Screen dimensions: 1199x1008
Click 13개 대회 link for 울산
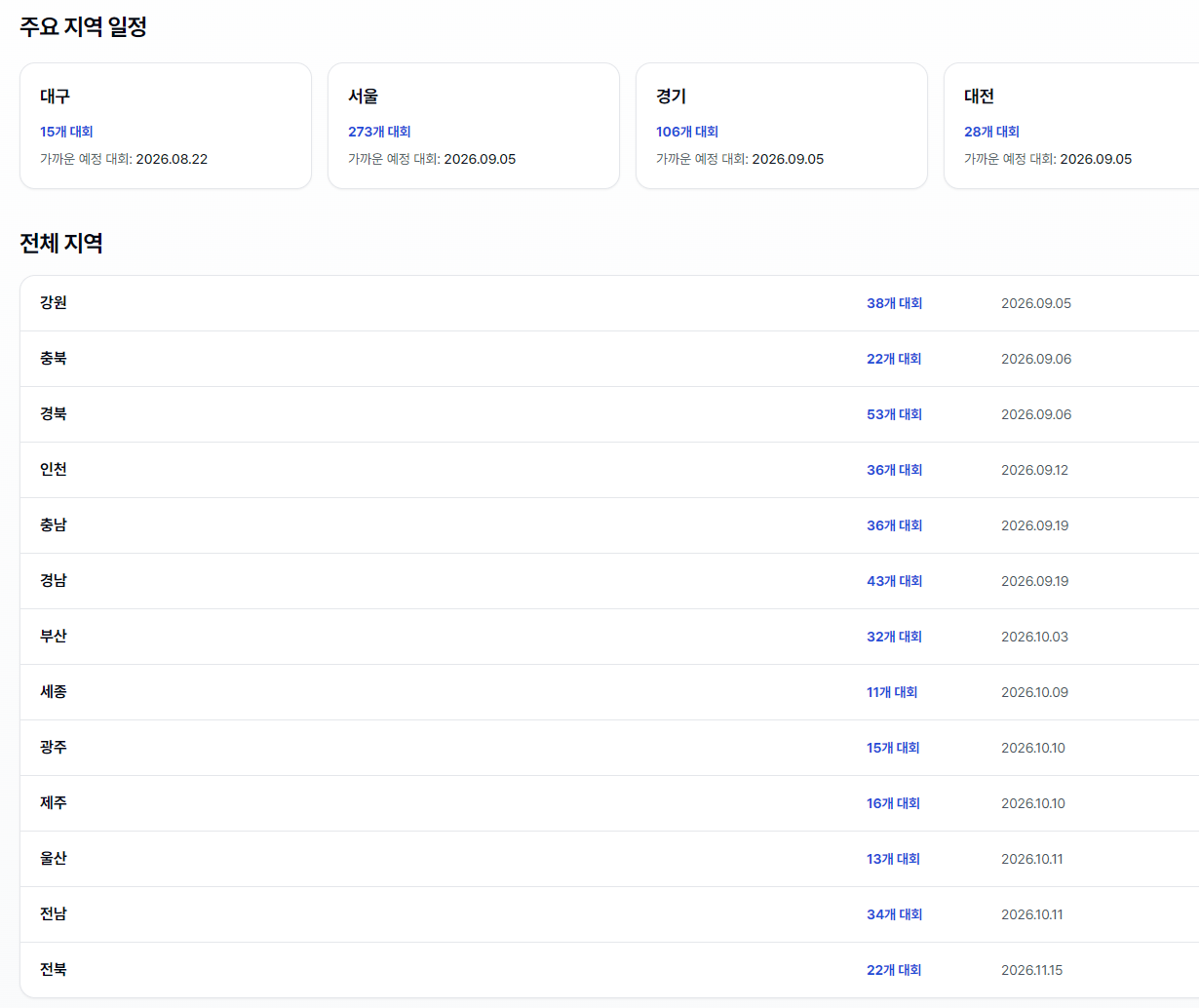coord(893,859)
